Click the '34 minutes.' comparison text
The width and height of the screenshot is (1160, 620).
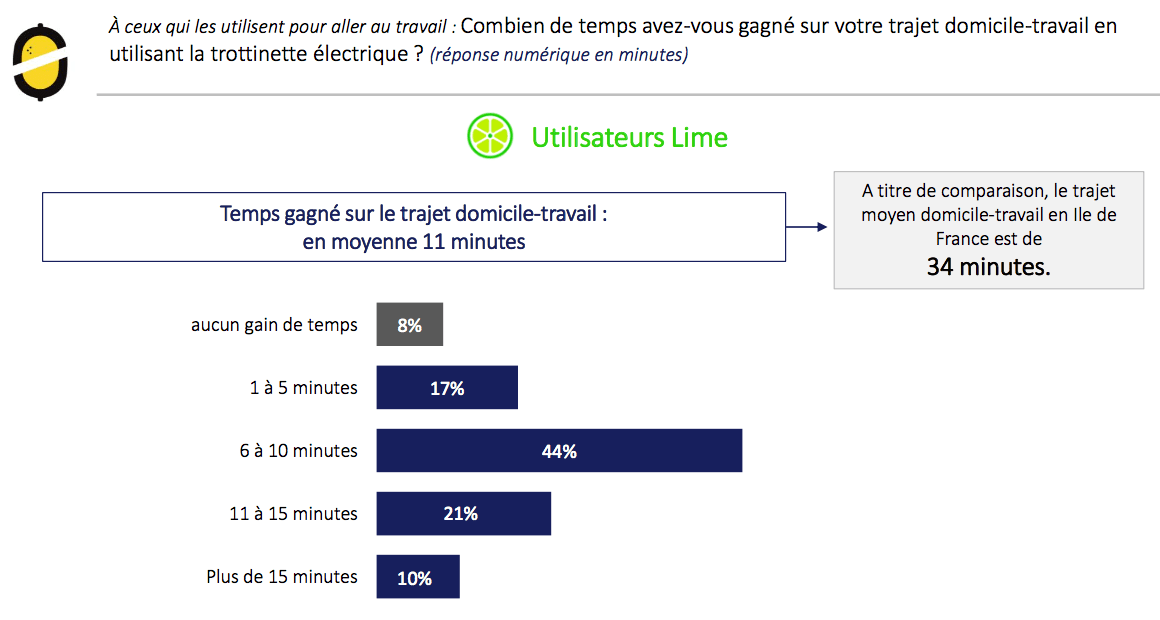pos(988,266)
